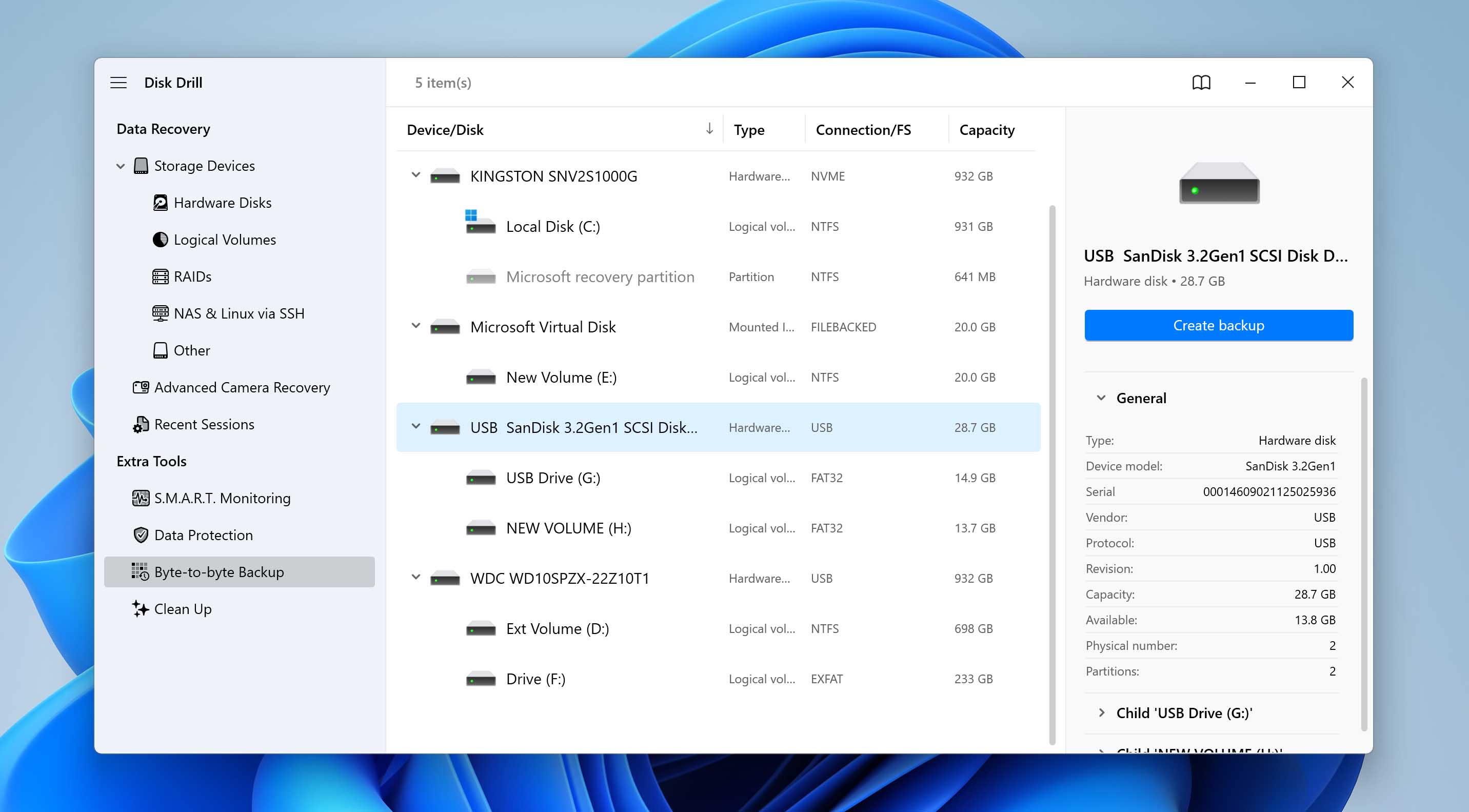This screenshot has height=812, width=1469.
Task: Click the Microsoft Virtual Disk drive icon
Action: 445,327
